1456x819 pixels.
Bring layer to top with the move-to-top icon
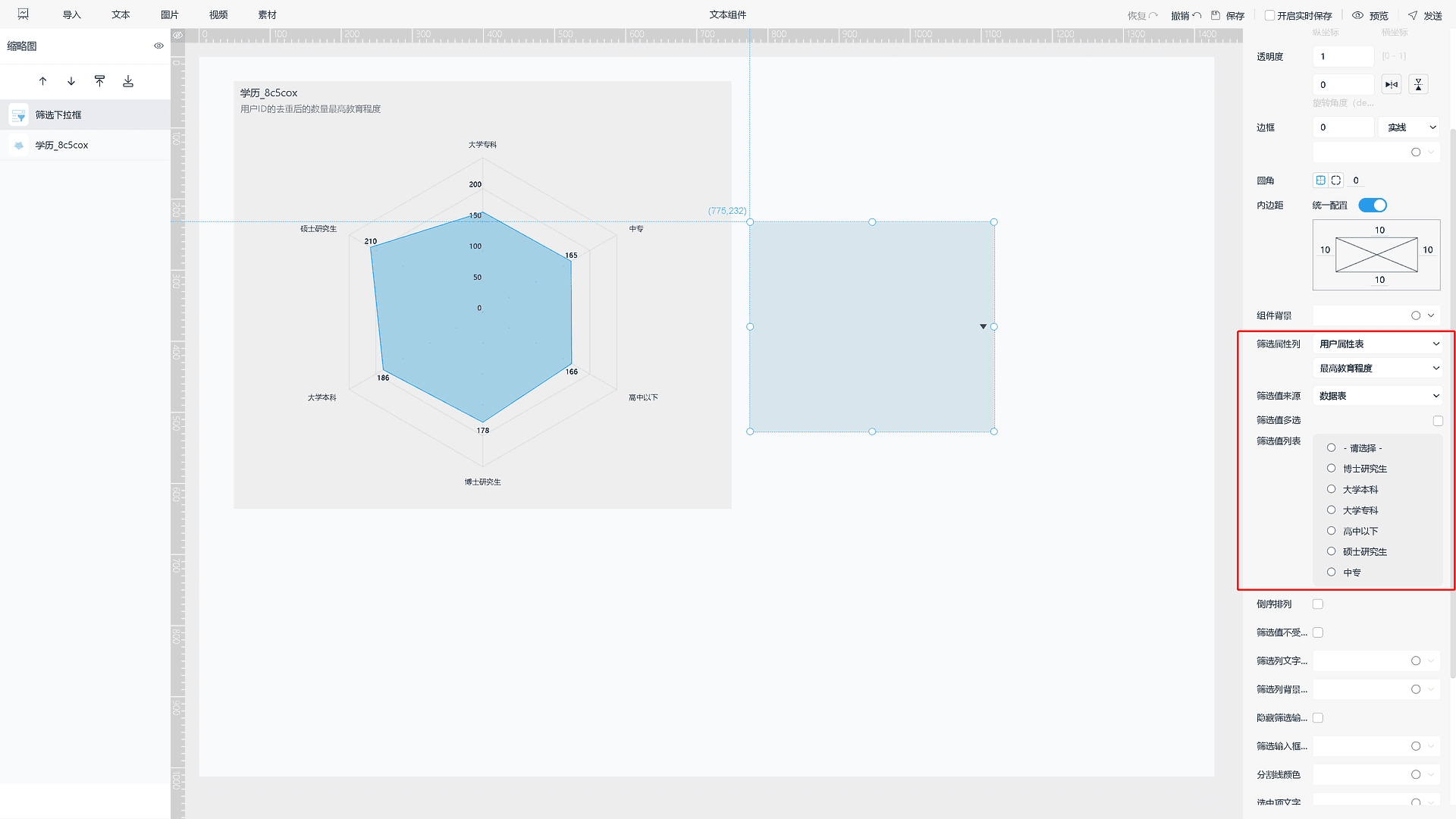point(99,81)
